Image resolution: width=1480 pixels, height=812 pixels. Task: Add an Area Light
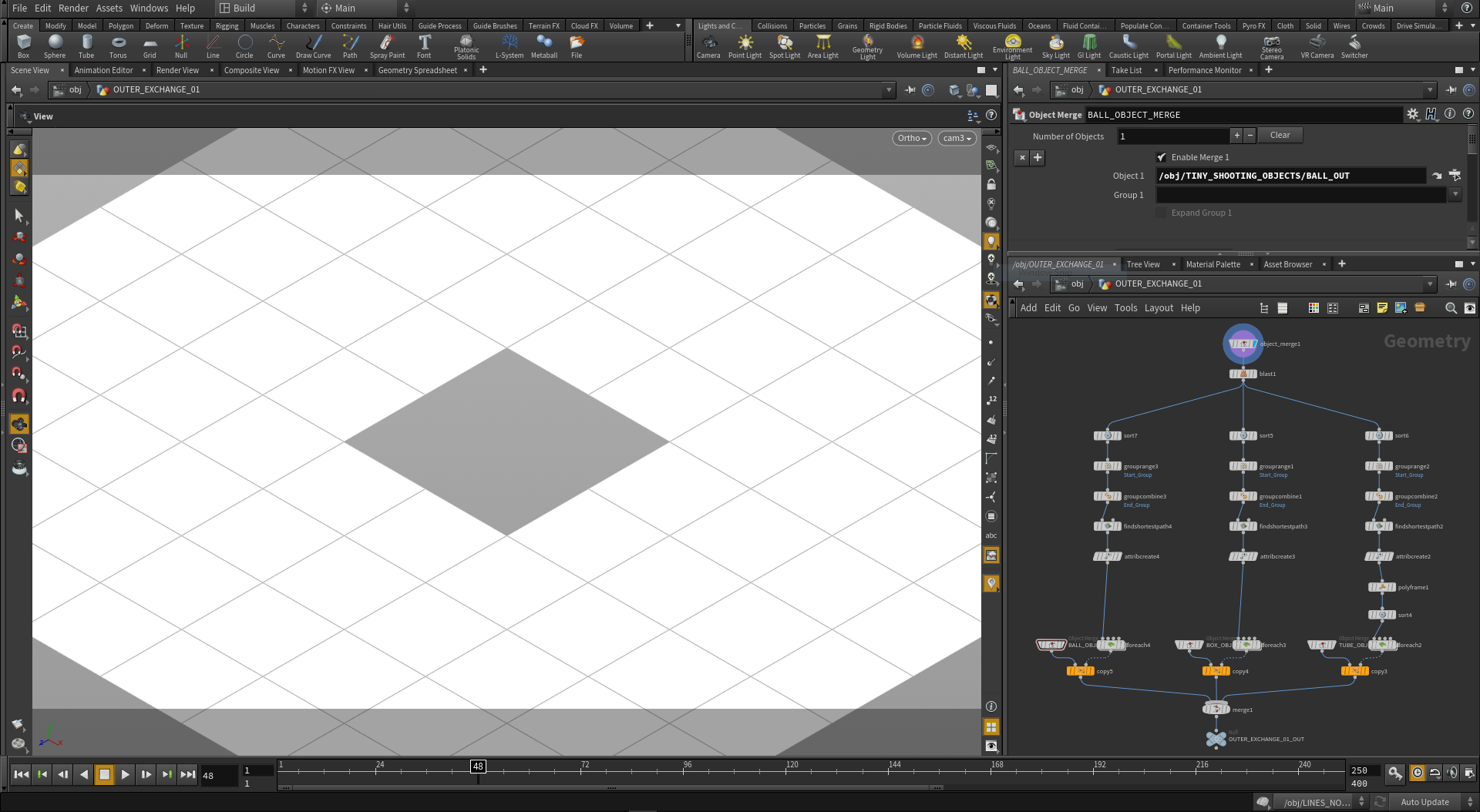(x=823, y=46)
